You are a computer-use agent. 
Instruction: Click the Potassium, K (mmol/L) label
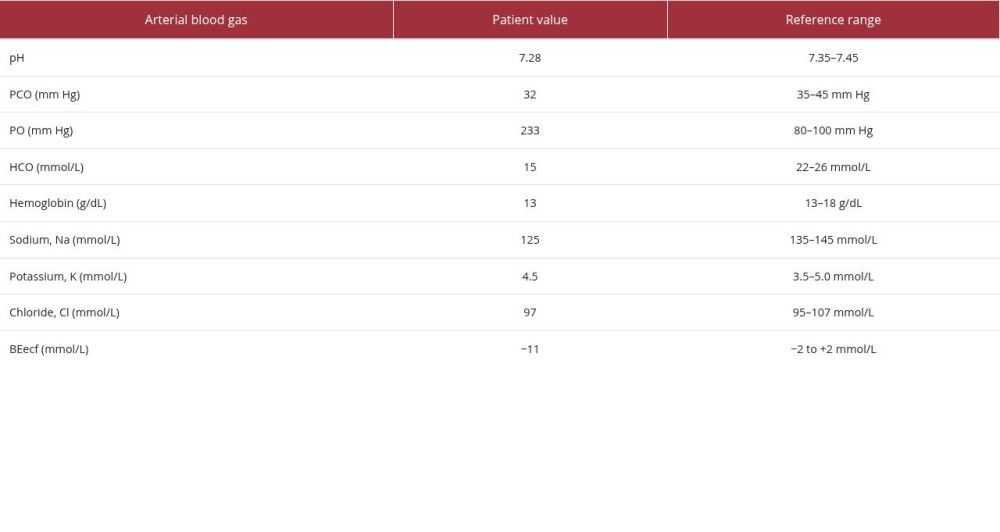click(68, 276)
